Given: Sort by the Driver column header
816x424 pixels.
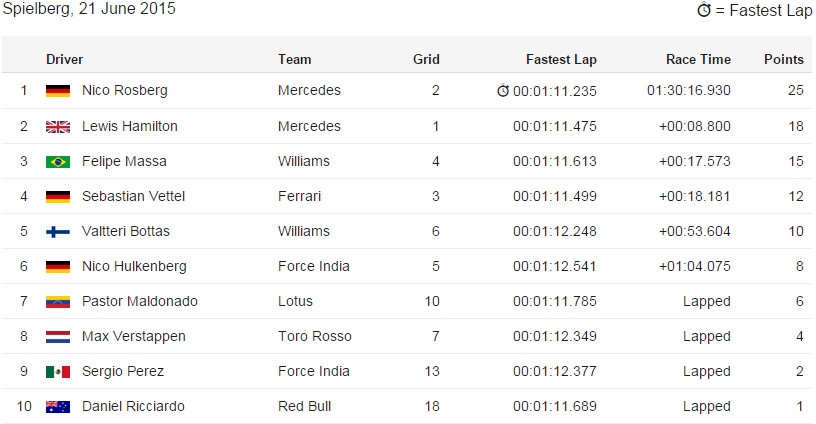Looking at the screenshot, I should [x=65, y=59].
